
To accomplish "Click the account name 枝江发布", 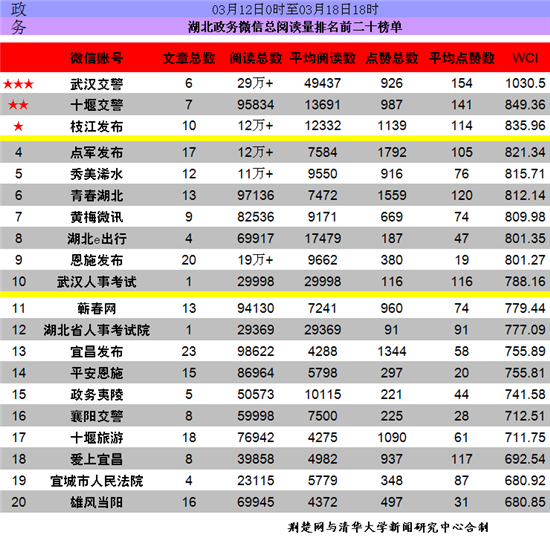I will (x=96, y=126).
